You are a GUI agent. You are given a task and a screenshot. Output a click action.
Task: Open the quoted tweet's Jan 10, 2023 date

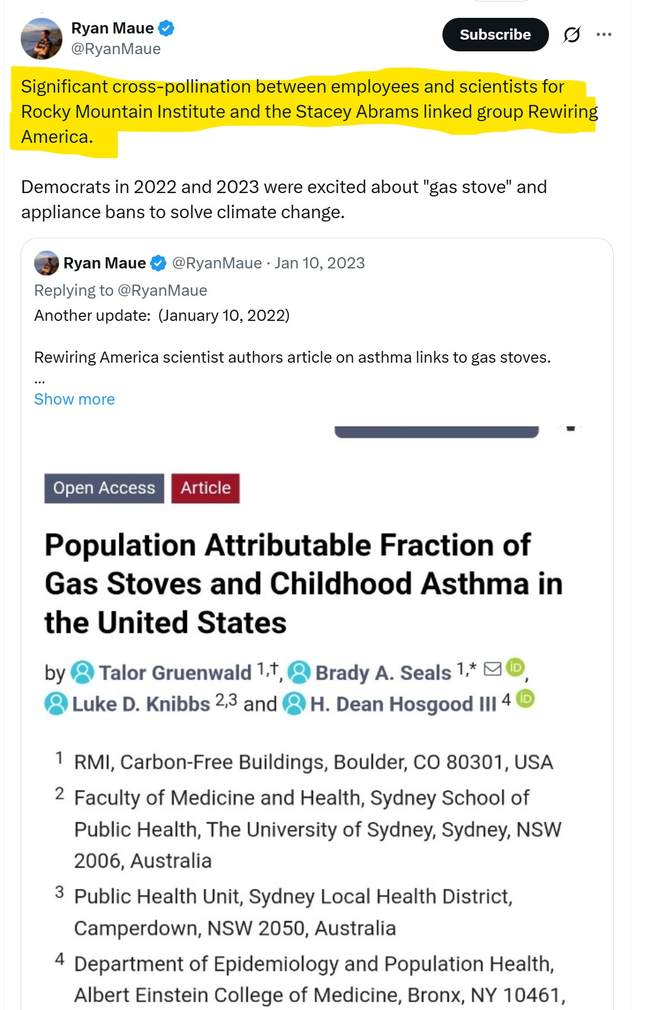[320, 263]
